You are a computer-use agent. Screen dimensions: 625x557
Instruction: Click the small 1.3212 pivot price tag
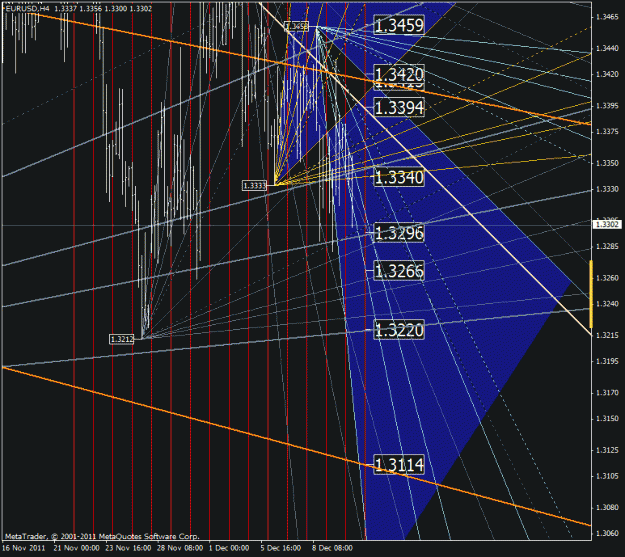click(x=122, y=339)
